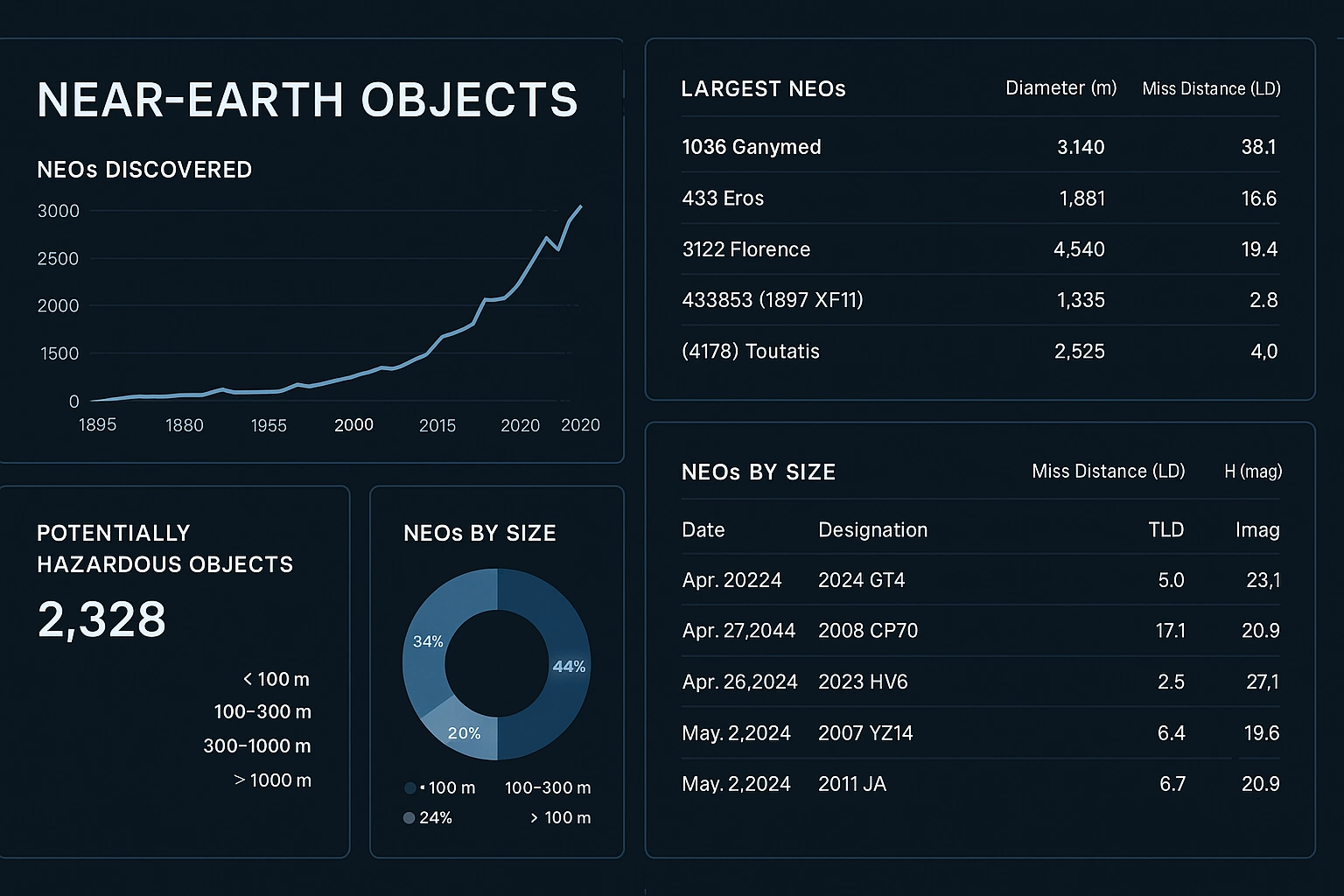Open the 2024 GT4 designation entry
The image size is (1344, 896).
[861, 580]
